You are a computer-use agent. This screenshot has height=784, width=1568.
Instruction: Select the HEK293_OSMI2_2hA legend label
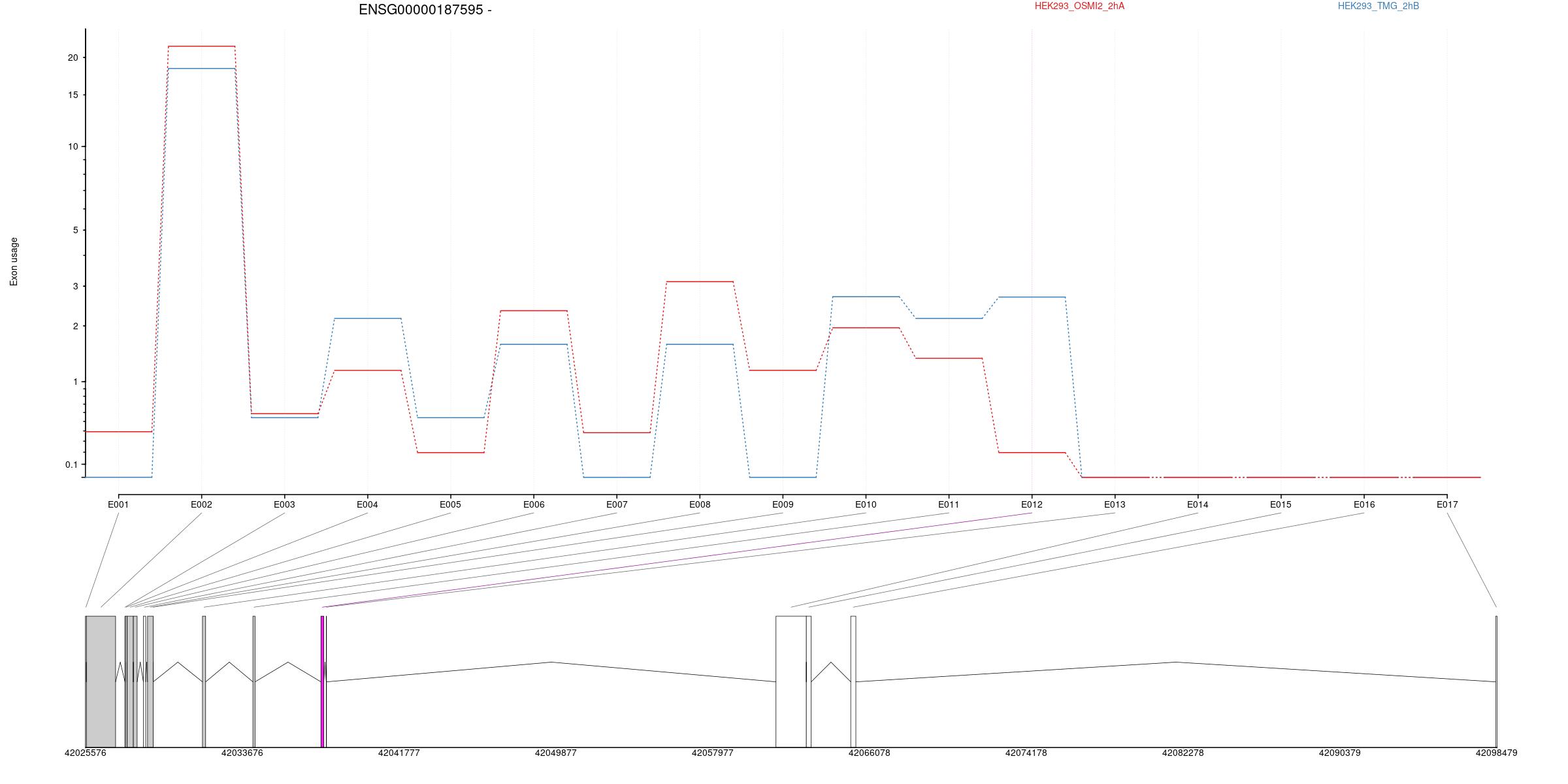click(1079, 6)
